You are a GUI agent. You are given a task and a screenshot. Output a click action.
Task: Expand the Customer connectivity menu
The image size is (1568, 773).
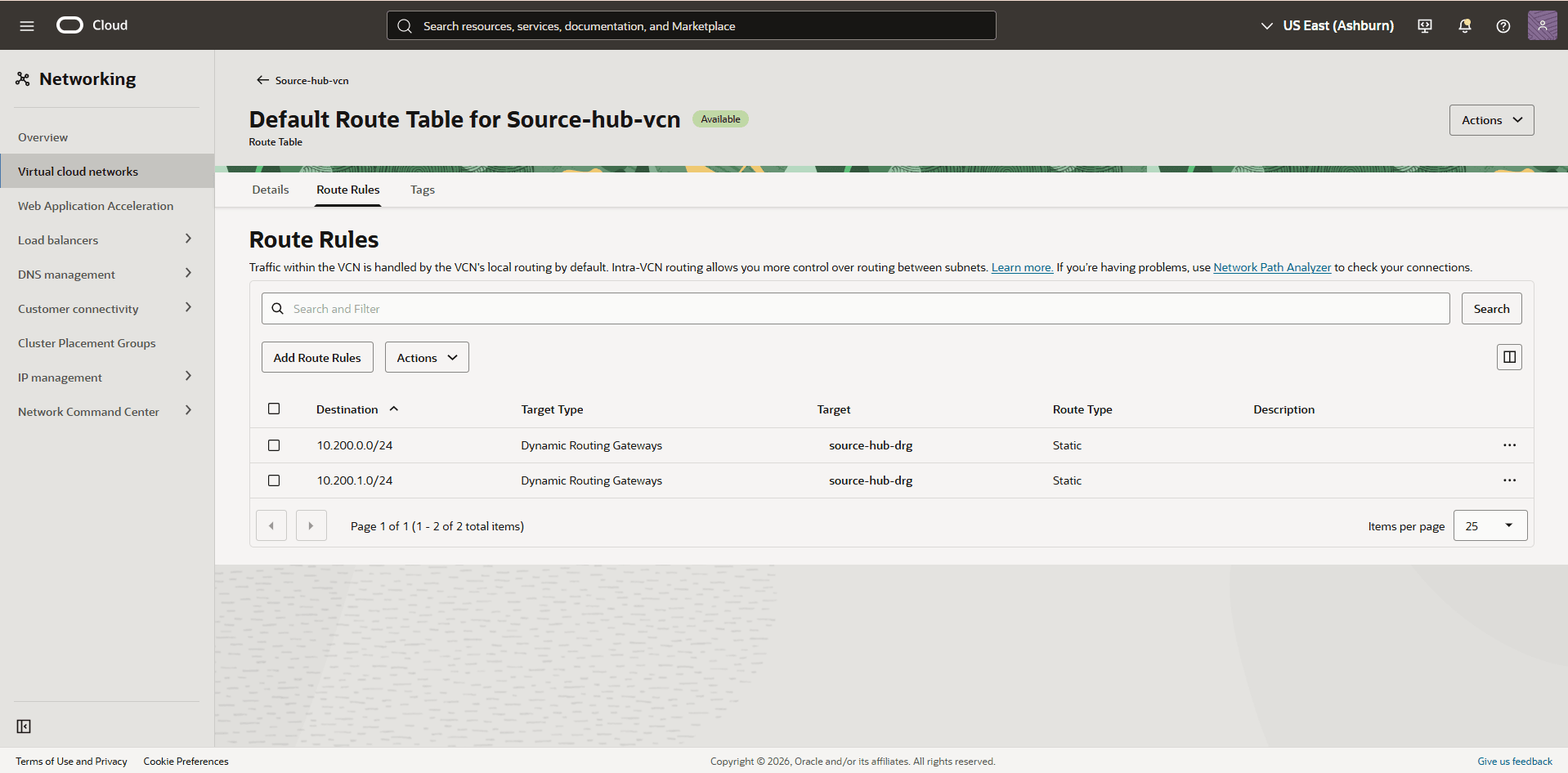pos(107,308)
